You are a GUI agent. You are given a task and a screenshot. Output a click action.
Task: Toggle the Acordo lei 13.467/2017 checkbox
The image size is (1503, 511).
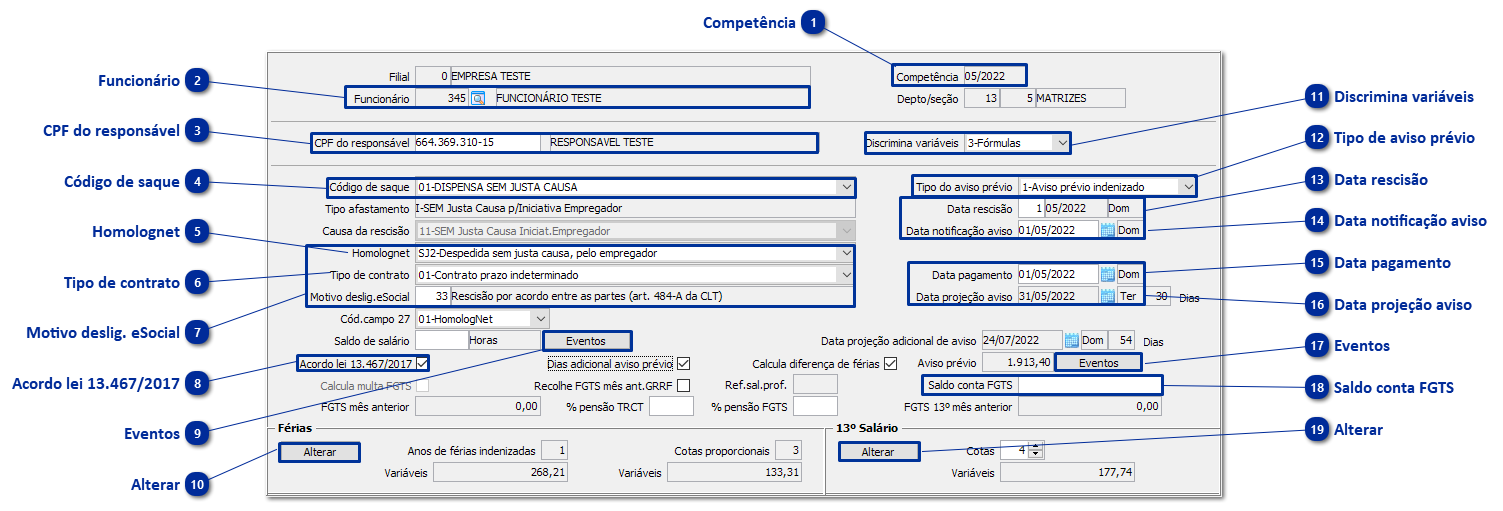[423, 363]
